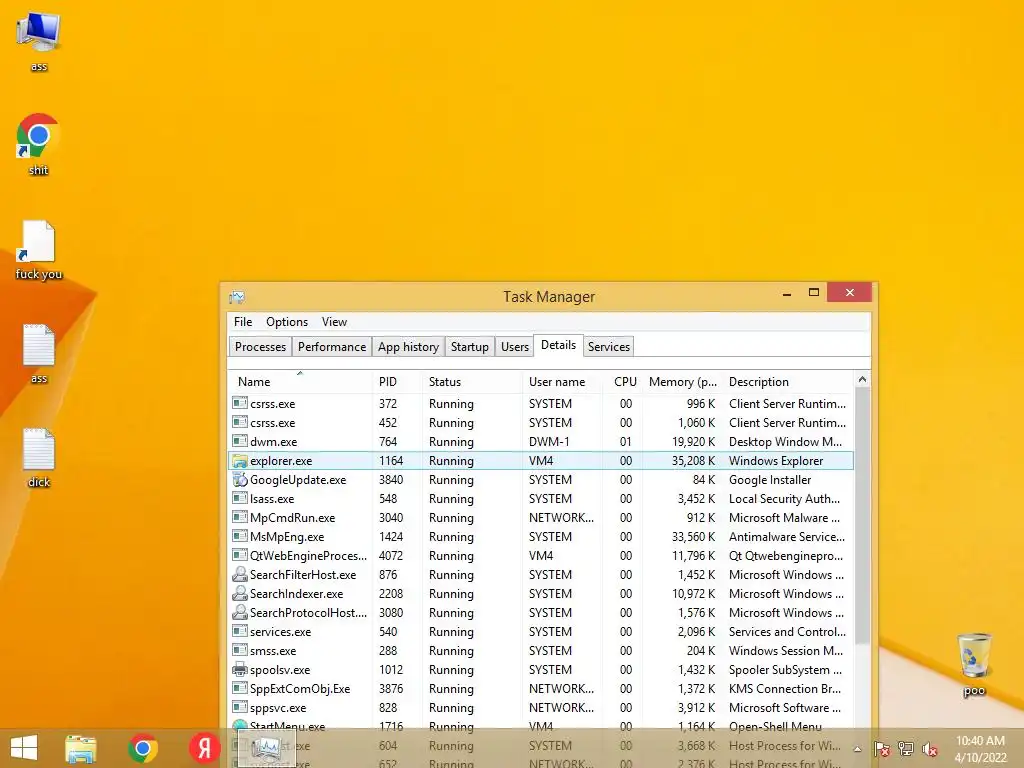1024x768 pixels.
Task: Open the Windows Start button
Action: pyautogui.click(x=24, y=748)
